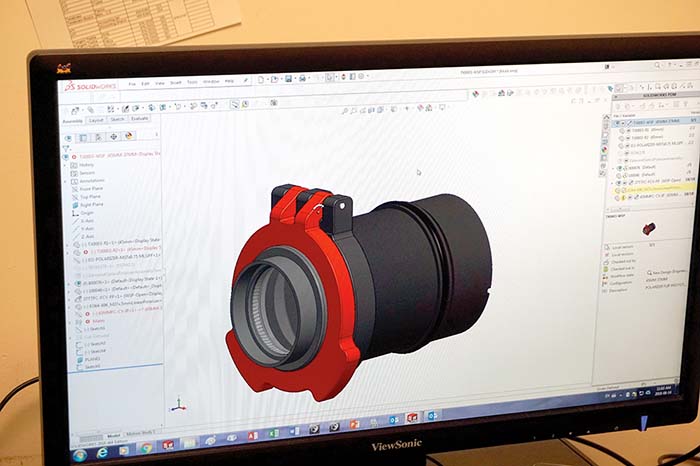Viewport: 700px width, 466px height.
Task: Click the Rebuild traffic light icon
Action: (343, 77)
